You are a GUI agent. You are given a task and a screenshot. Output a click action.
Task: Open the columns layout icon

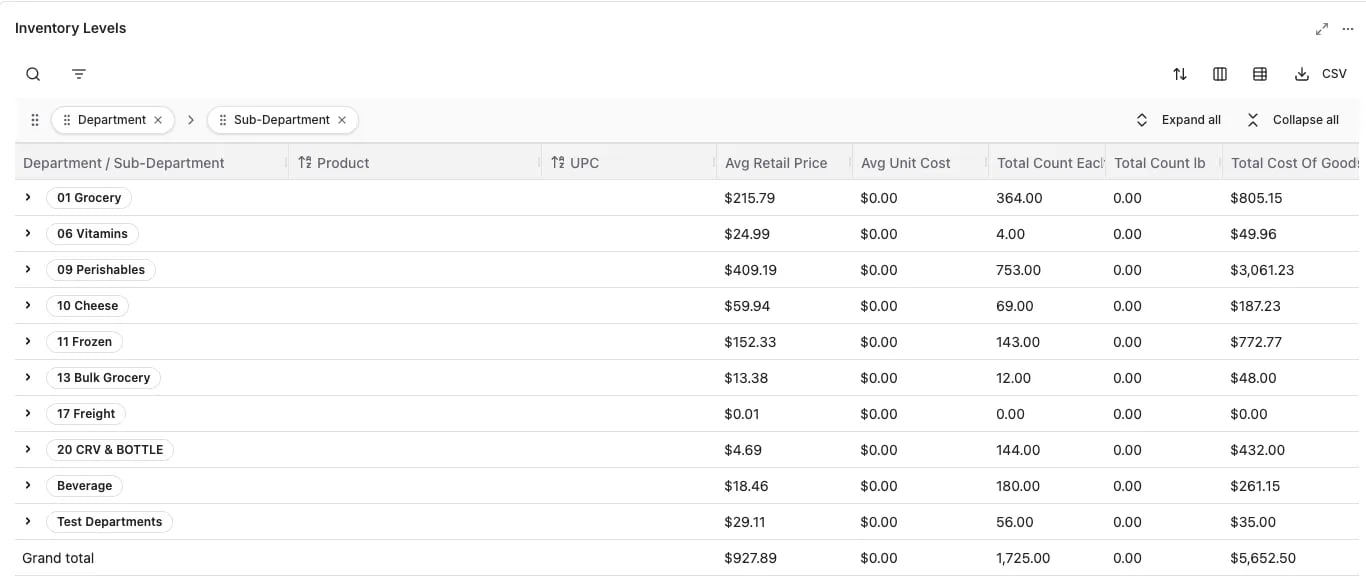1220,74
